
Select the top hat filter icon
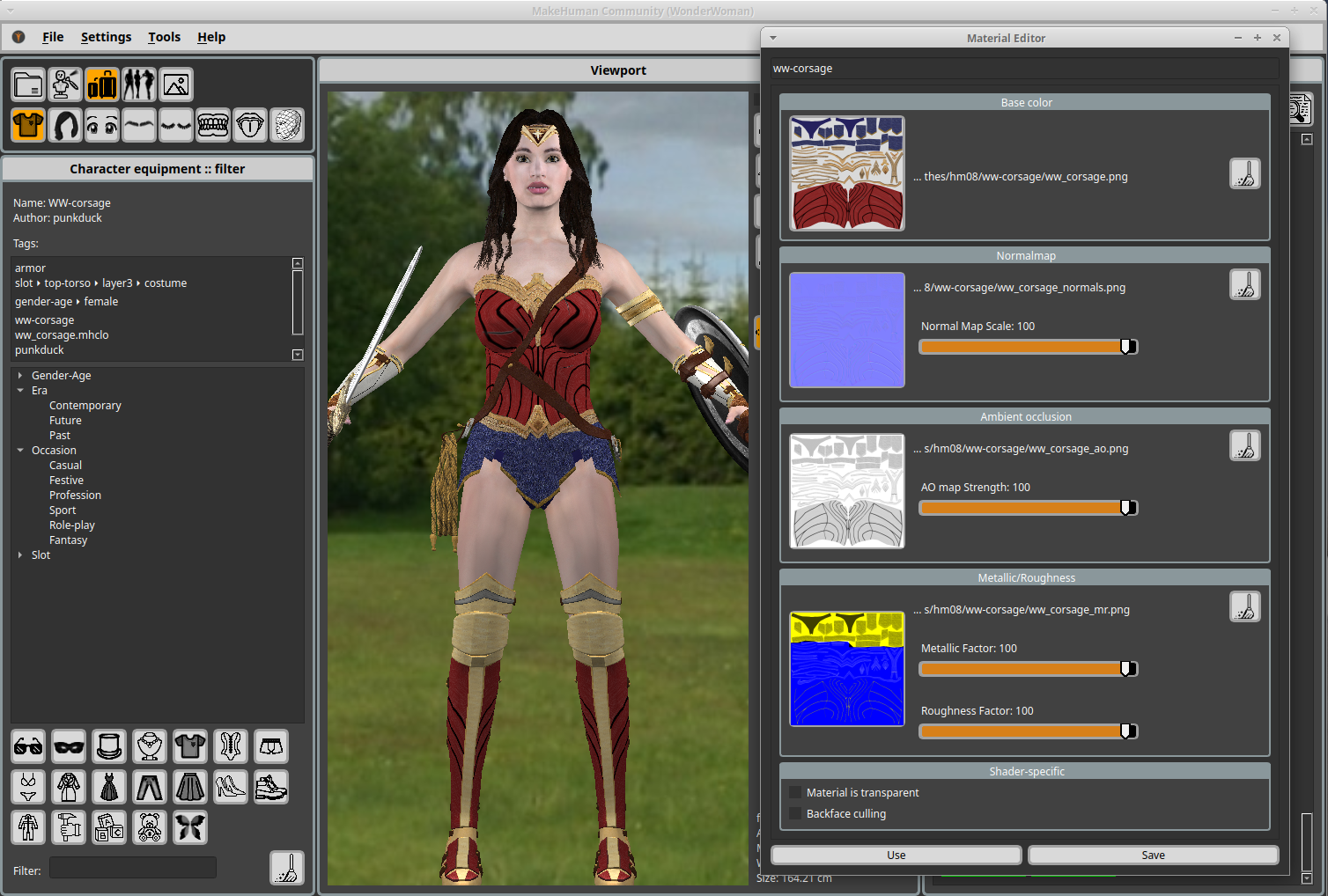pyautogui.click(x=109, y=746)
